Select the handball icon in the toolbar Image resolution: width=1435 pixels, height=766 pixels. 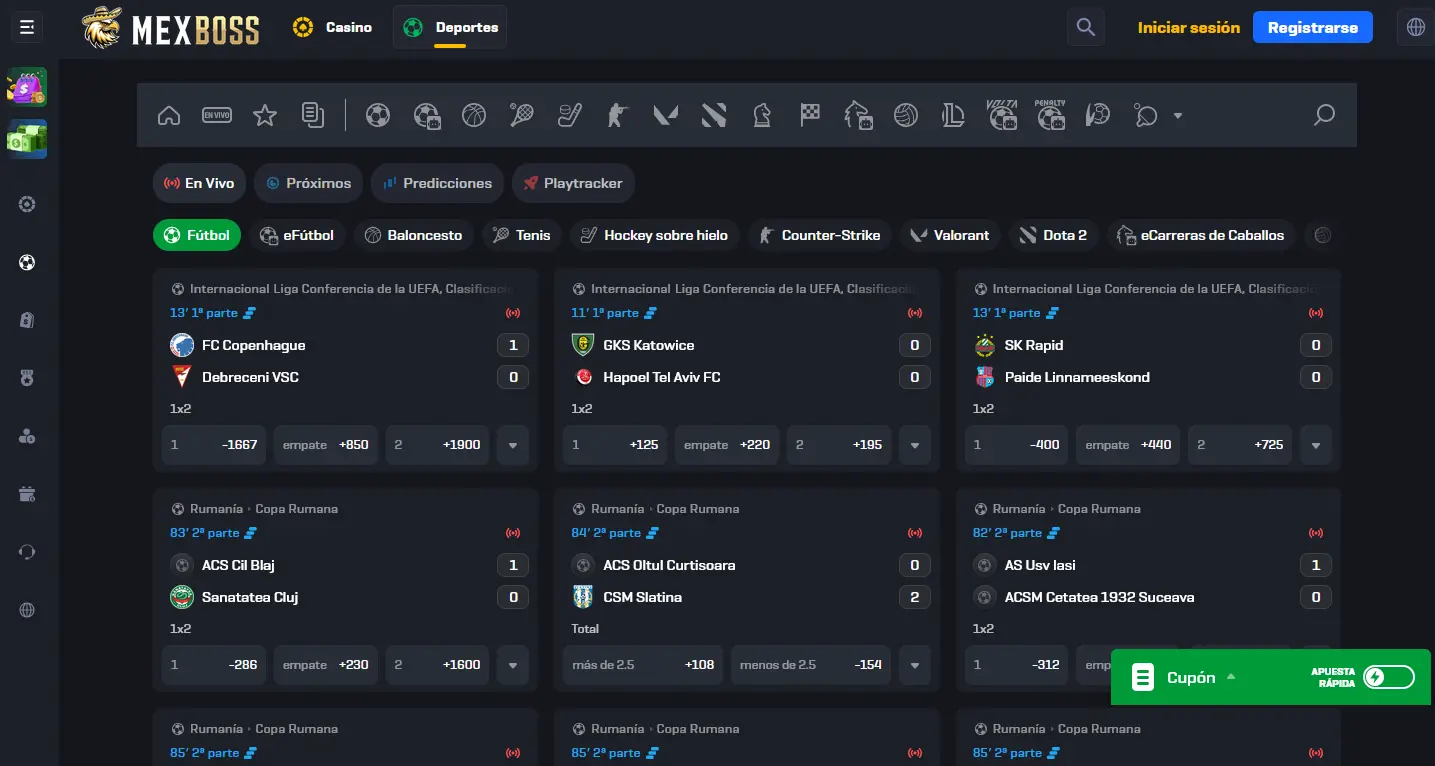click(1098, 116)
